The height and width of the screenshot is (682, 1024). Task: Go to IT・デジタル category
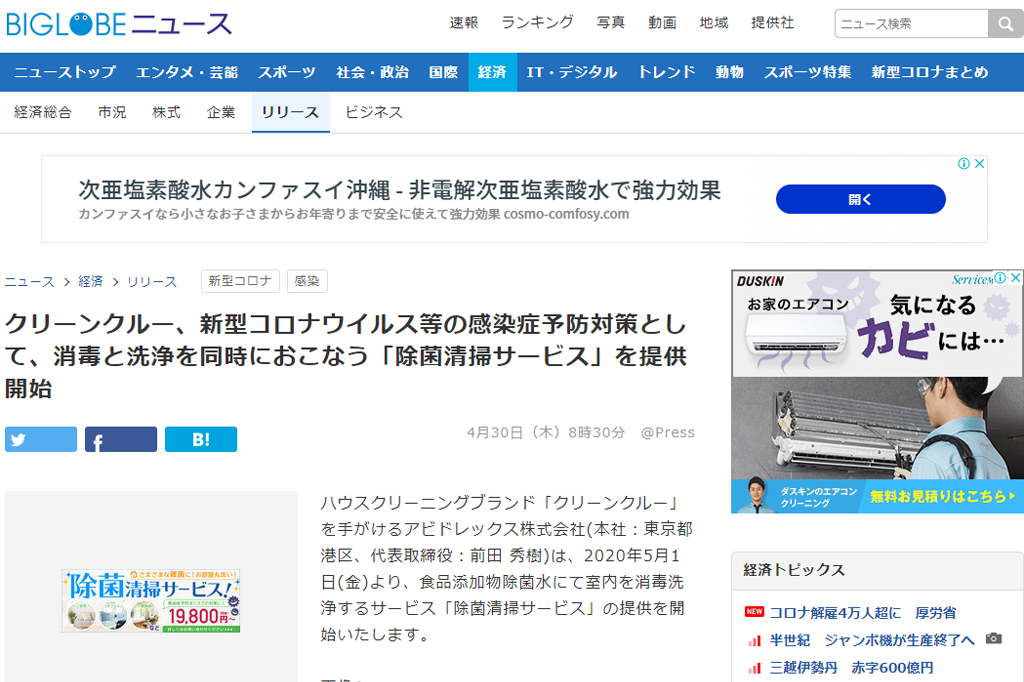coord(572,72)
